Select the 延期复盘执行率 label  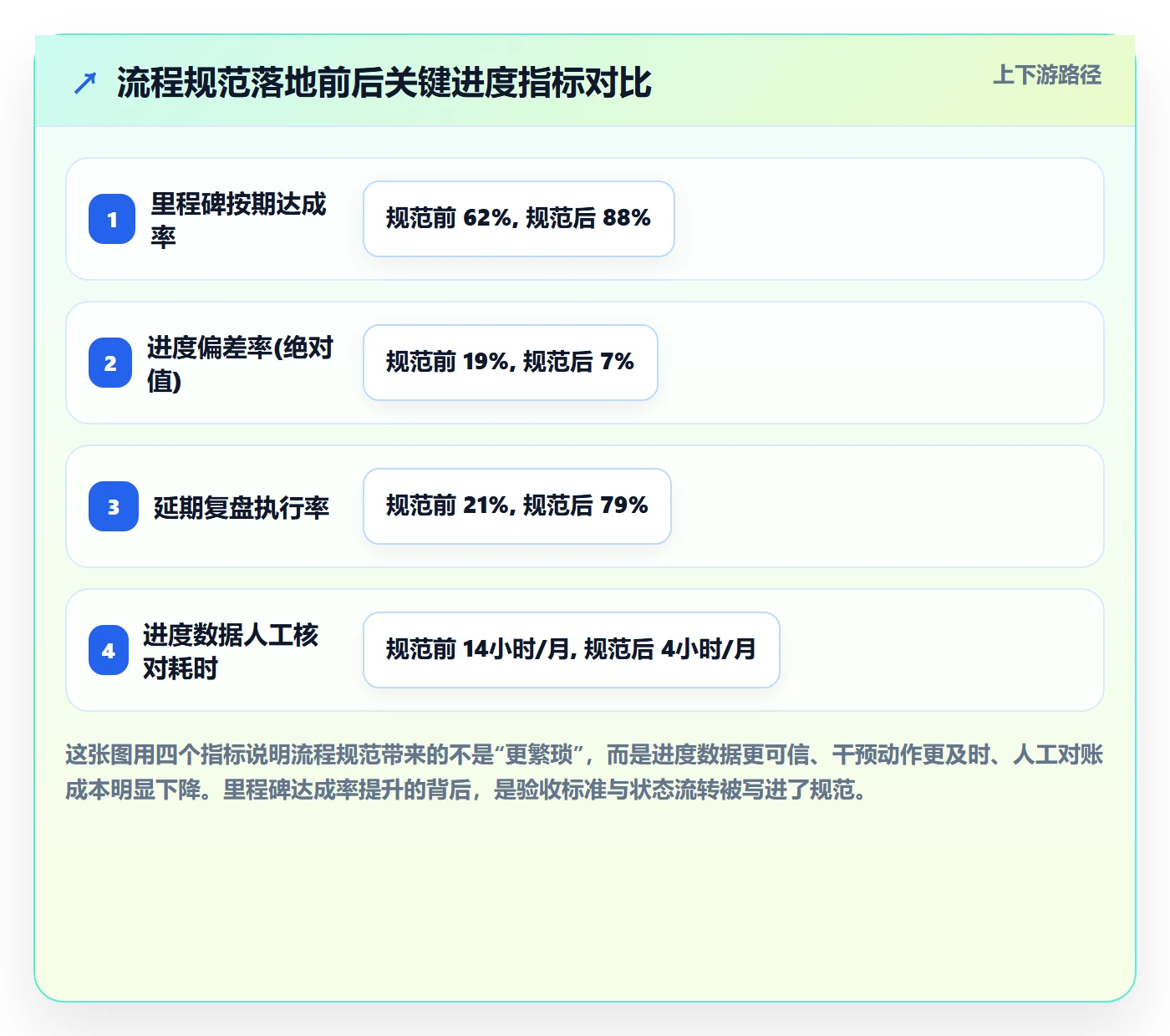242,507
